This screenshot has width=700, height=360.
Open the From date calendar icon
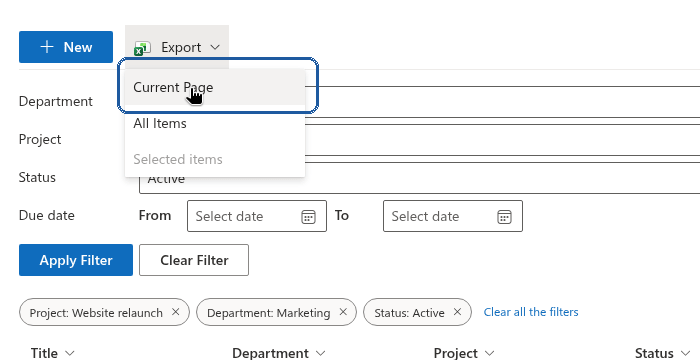(308, 217)
